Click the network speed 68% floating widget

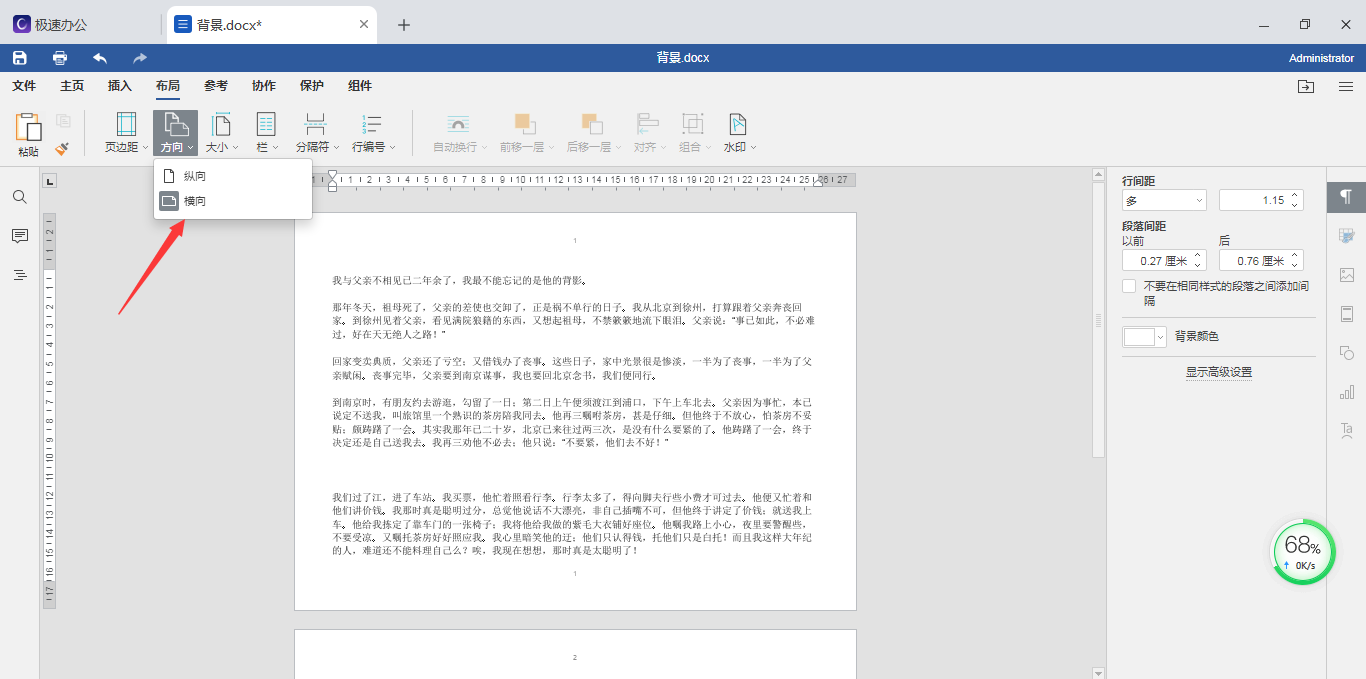1303,552
